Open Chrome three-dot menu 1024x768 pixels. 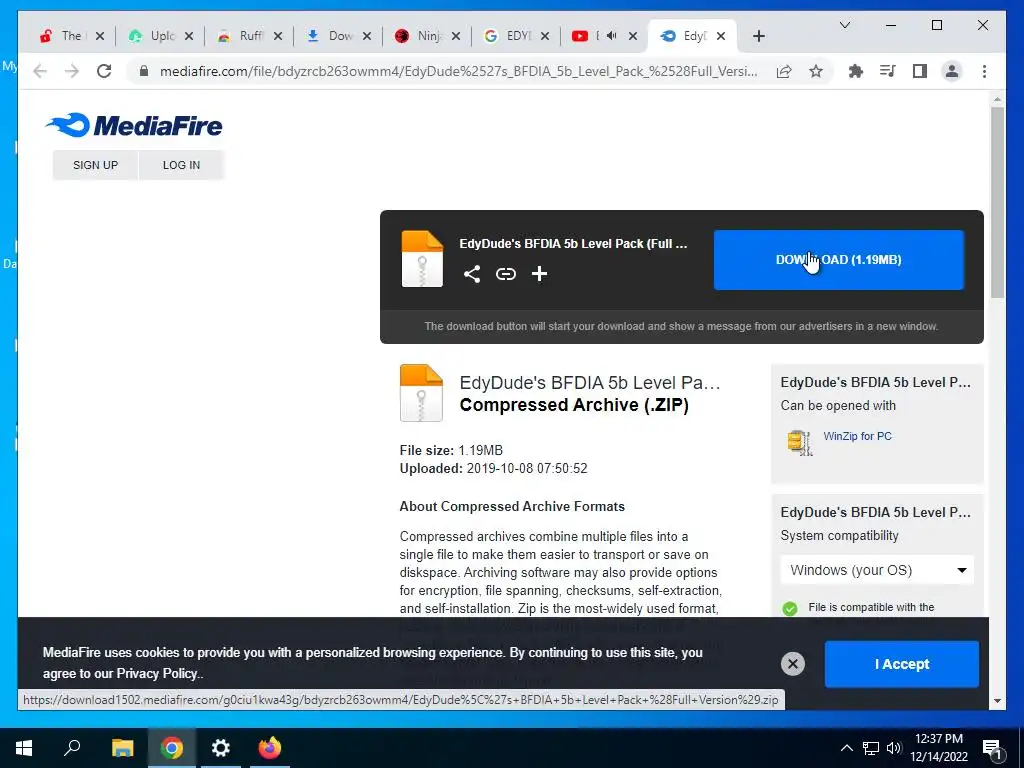click(x=984, y=71)
